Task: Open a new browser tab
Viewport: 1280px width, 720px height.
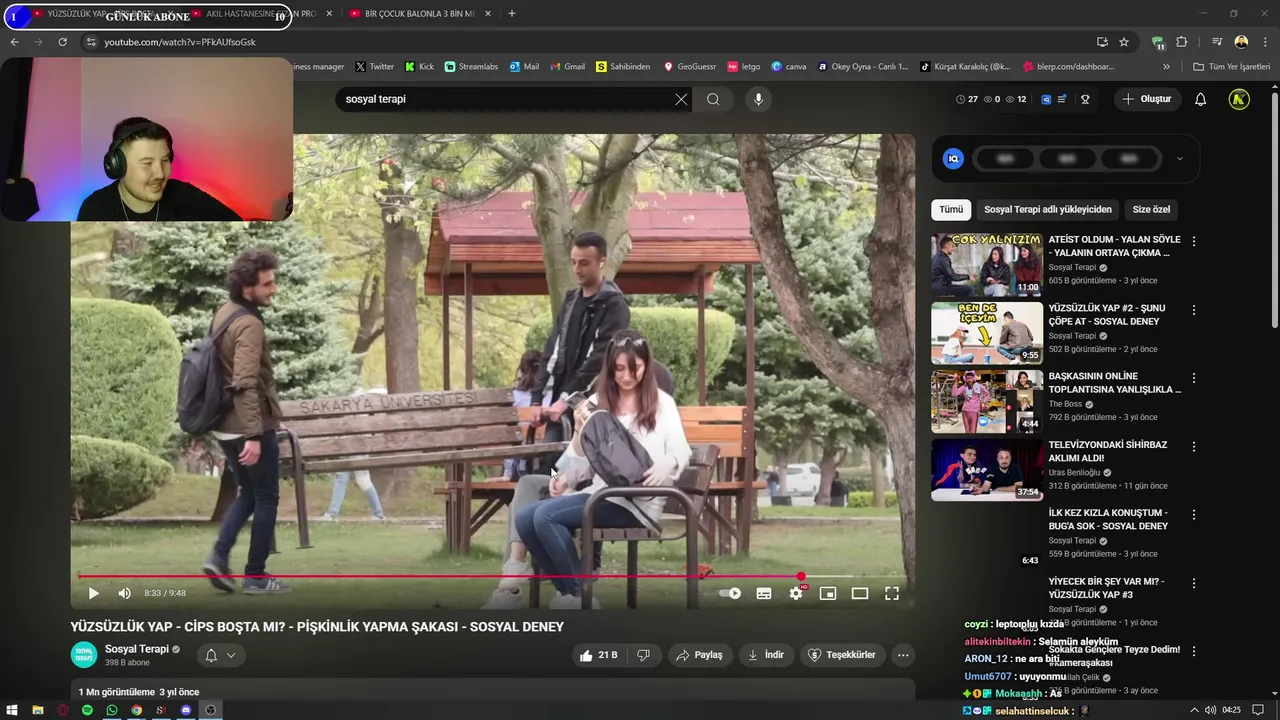Action: pyautogui.click(x=512, y=14)
